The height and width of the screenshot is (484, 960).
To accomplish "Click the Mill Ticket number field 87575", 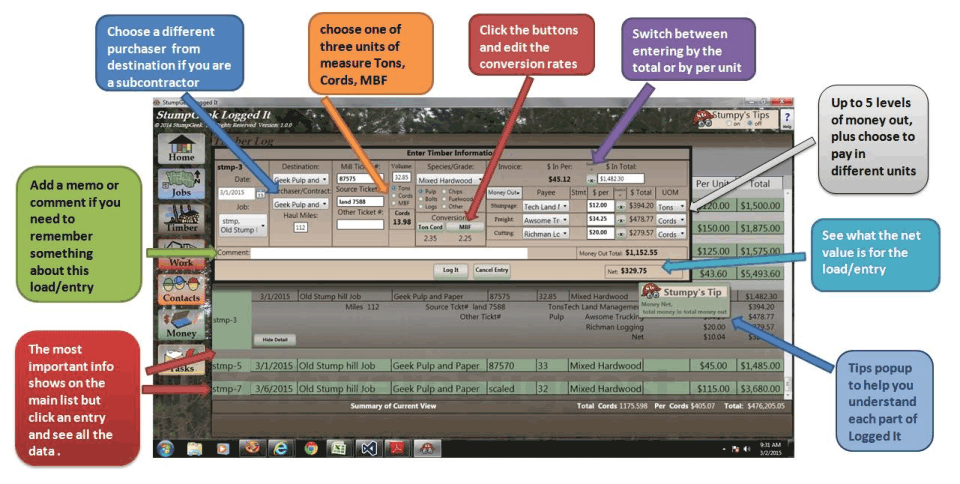I will pos(360,179).
